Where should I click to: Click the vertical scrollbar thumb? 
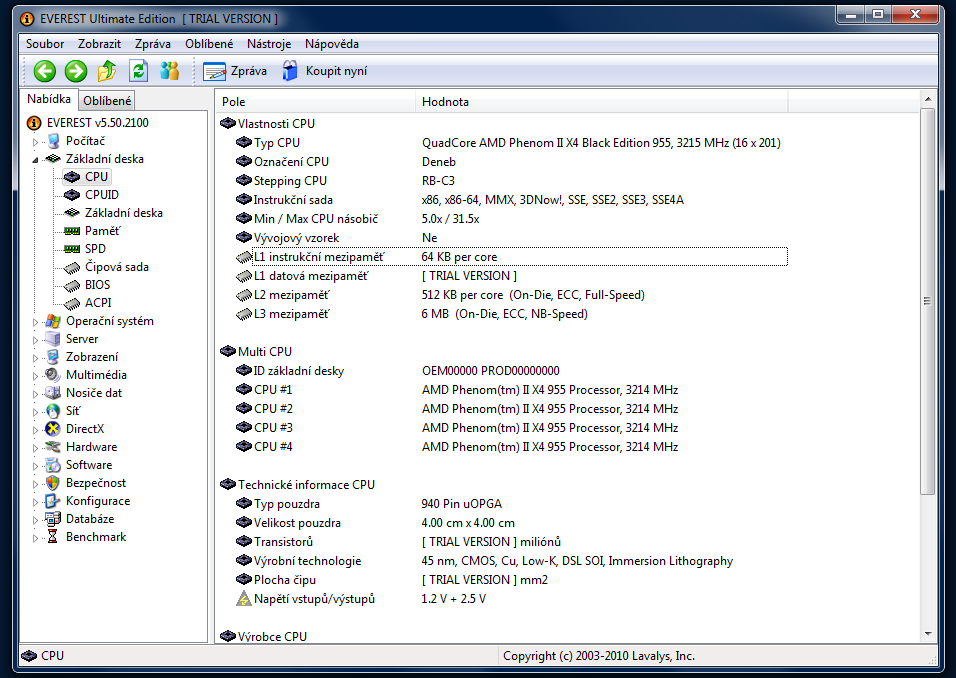(x=927, y=301)
